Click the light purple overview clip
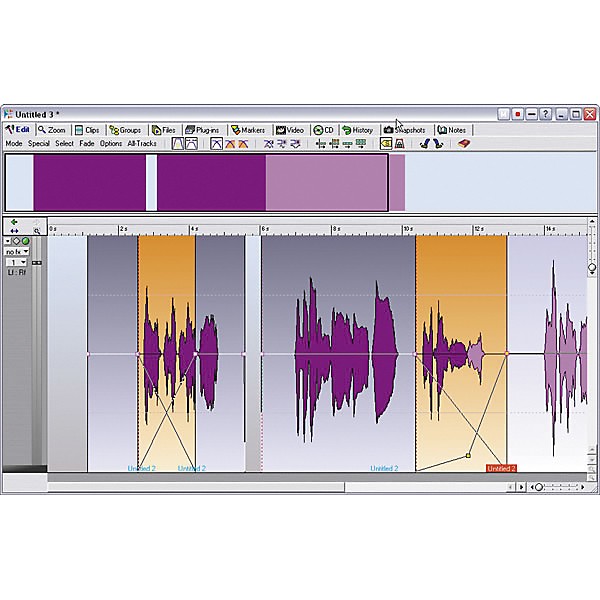 (x=327, y=183)
